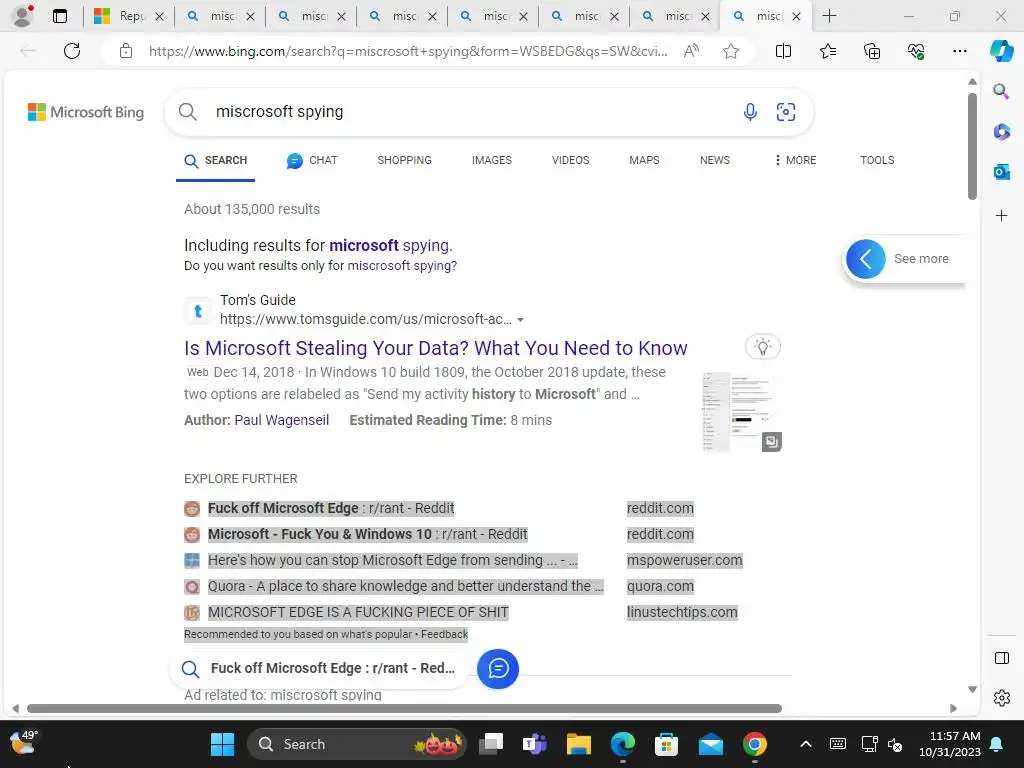Switch to the VIDEOS tab

pyautogui.click(x=570, y=160)
